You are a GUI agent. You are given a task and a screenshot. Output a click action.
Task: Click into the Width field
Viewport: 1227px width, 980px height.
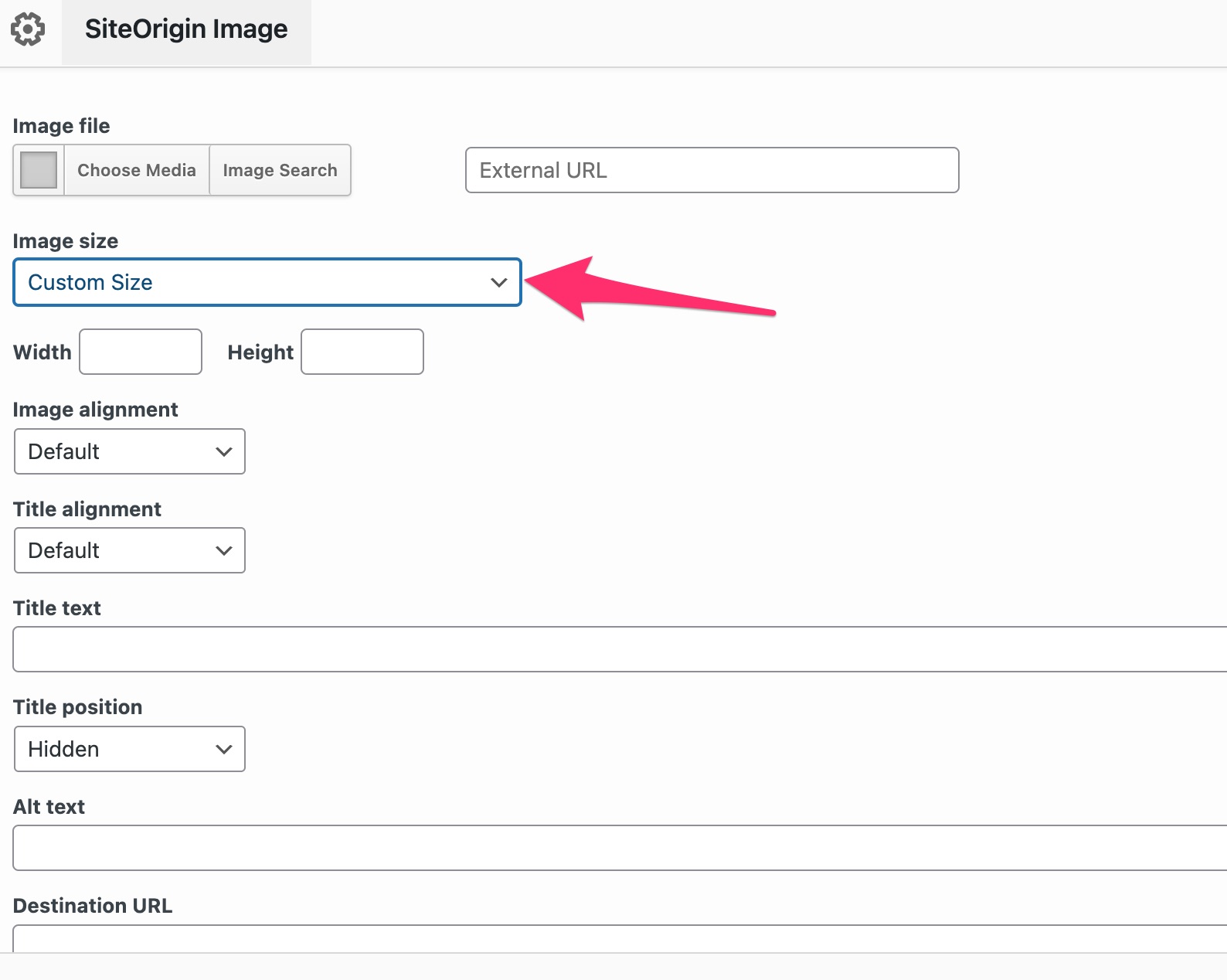tap(141, 352)
